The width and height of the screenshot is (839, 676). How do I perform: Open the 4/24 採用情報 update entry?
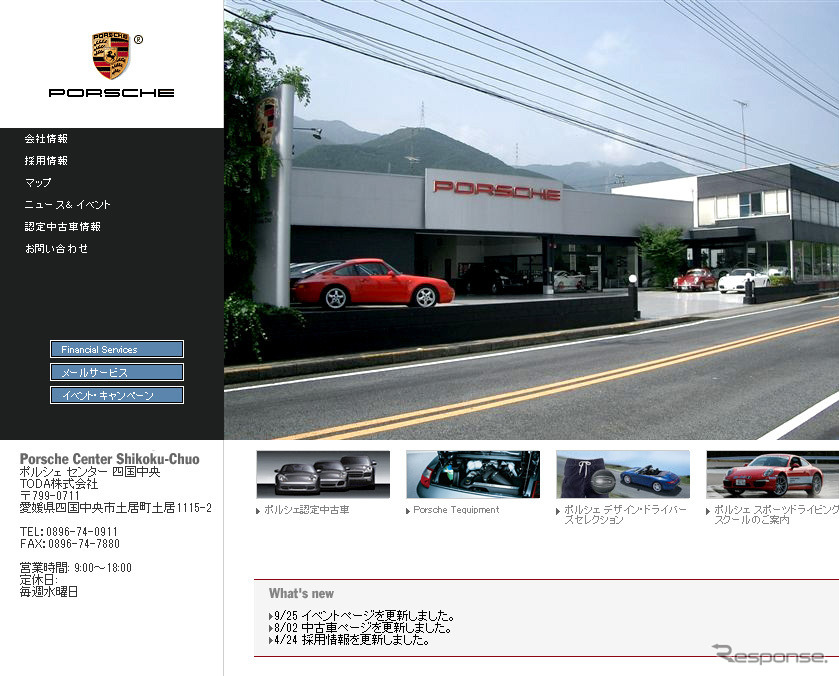[x=350, y=640]
